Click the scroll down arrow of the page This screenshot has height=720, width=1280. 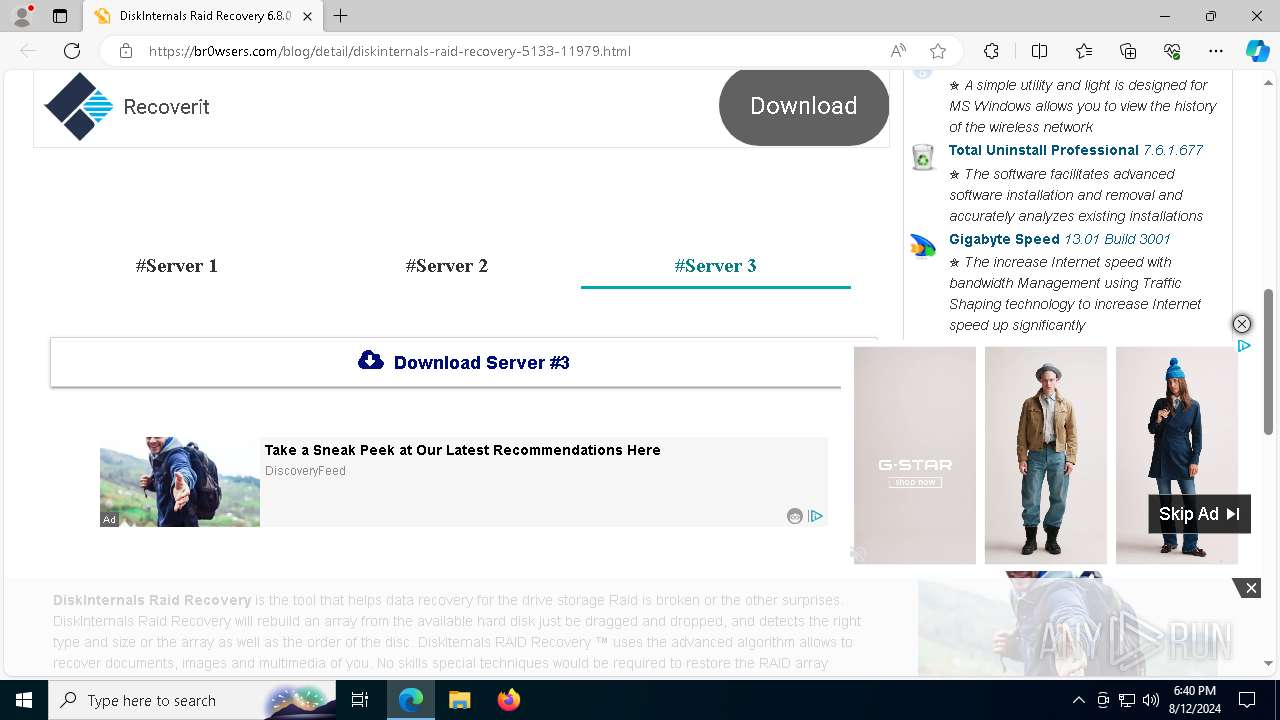pyautogui.click(x=1268, y=663)
